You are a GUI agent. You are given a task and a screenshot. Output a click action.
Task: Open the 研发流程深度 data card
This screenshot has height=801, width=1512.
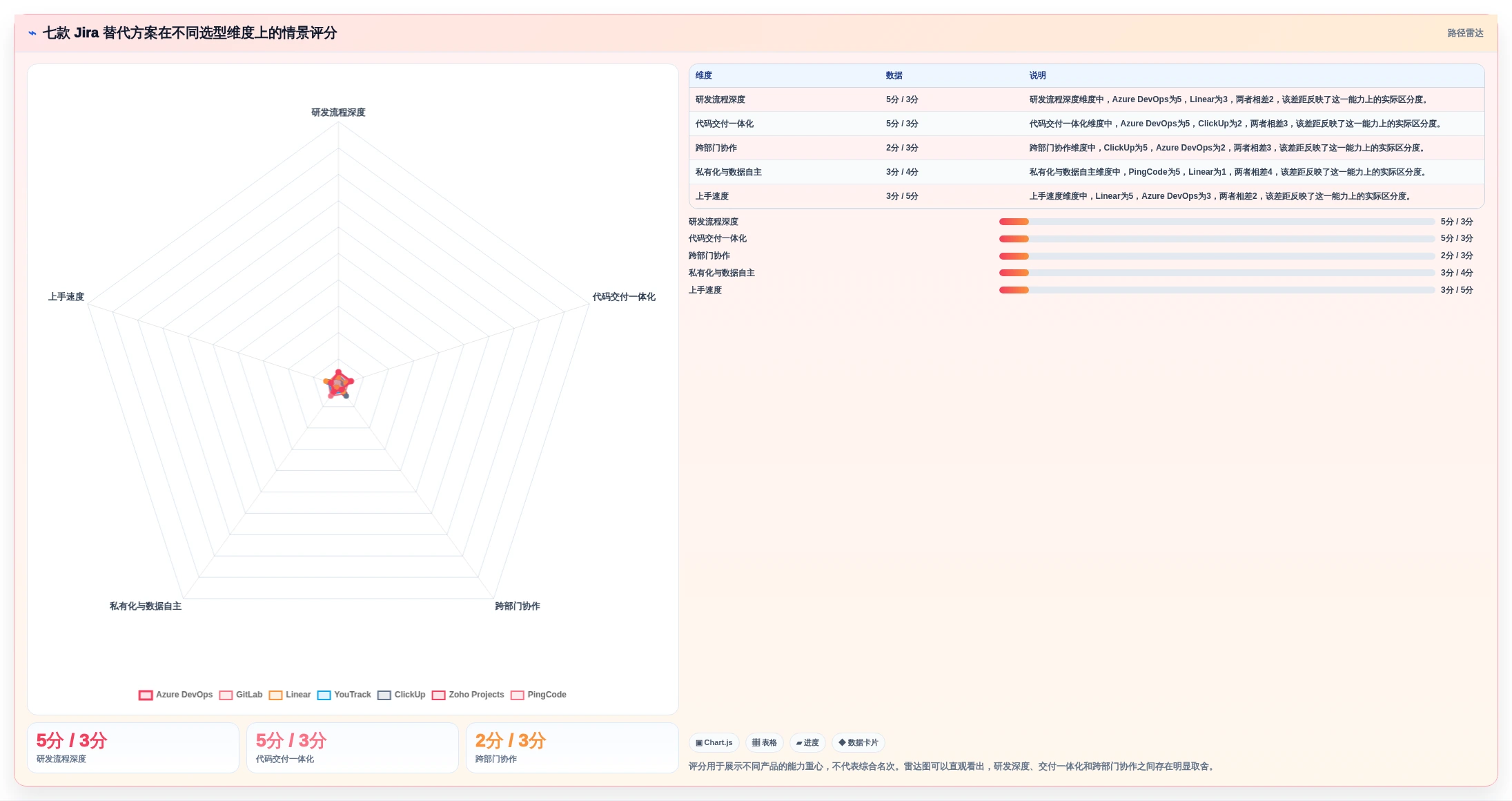tap(133, 748)
